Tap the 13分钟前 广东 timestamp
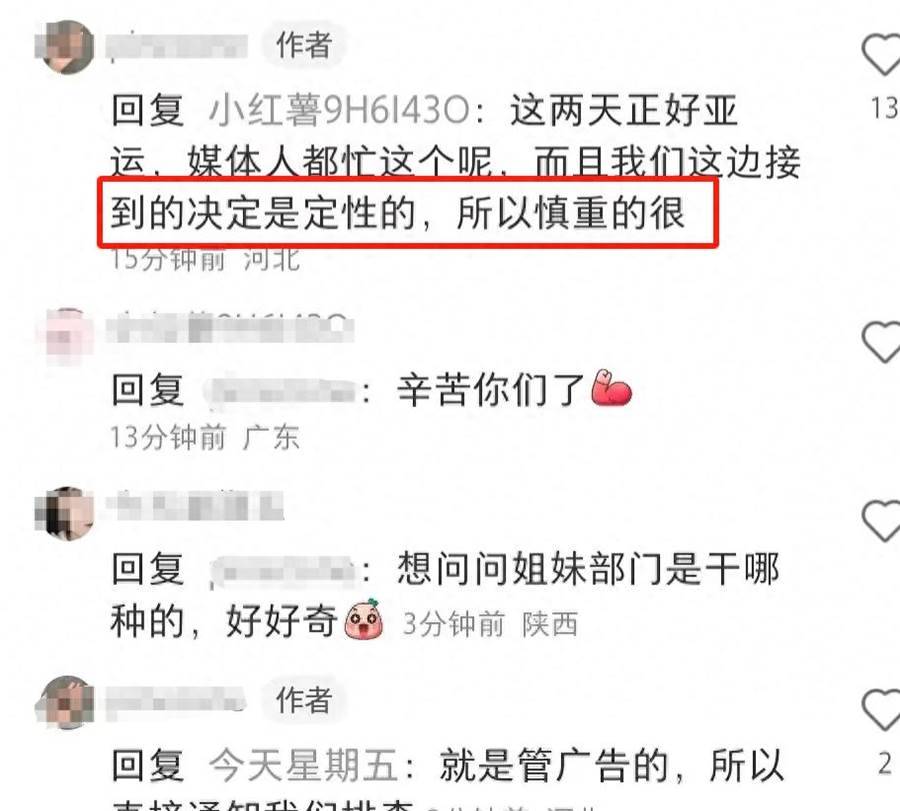Image resolution: width=900 pixels, height=811 pixels. click(205, 438)
